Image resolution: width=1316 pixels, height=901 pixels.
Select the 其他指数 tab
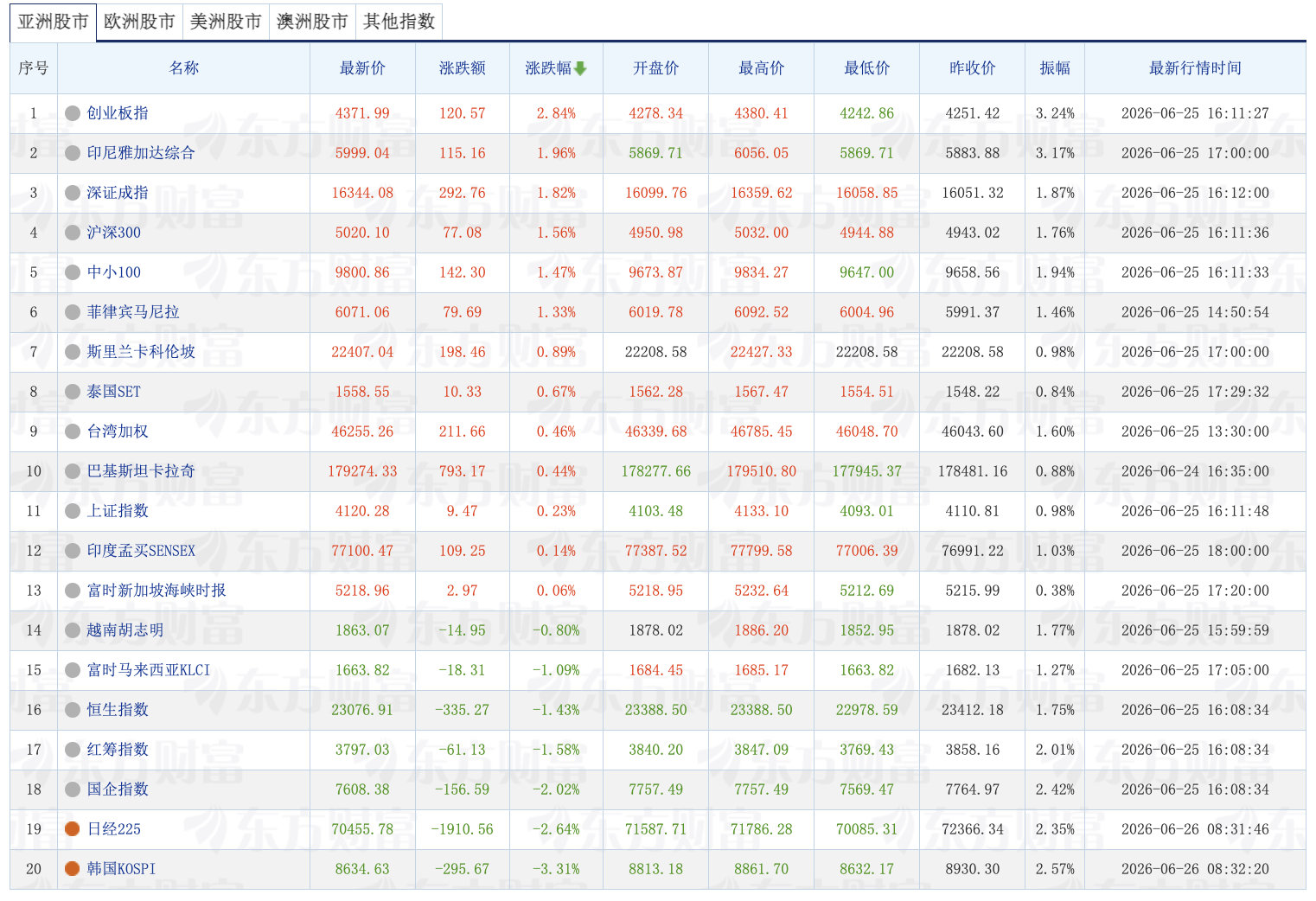coord(399,22)
